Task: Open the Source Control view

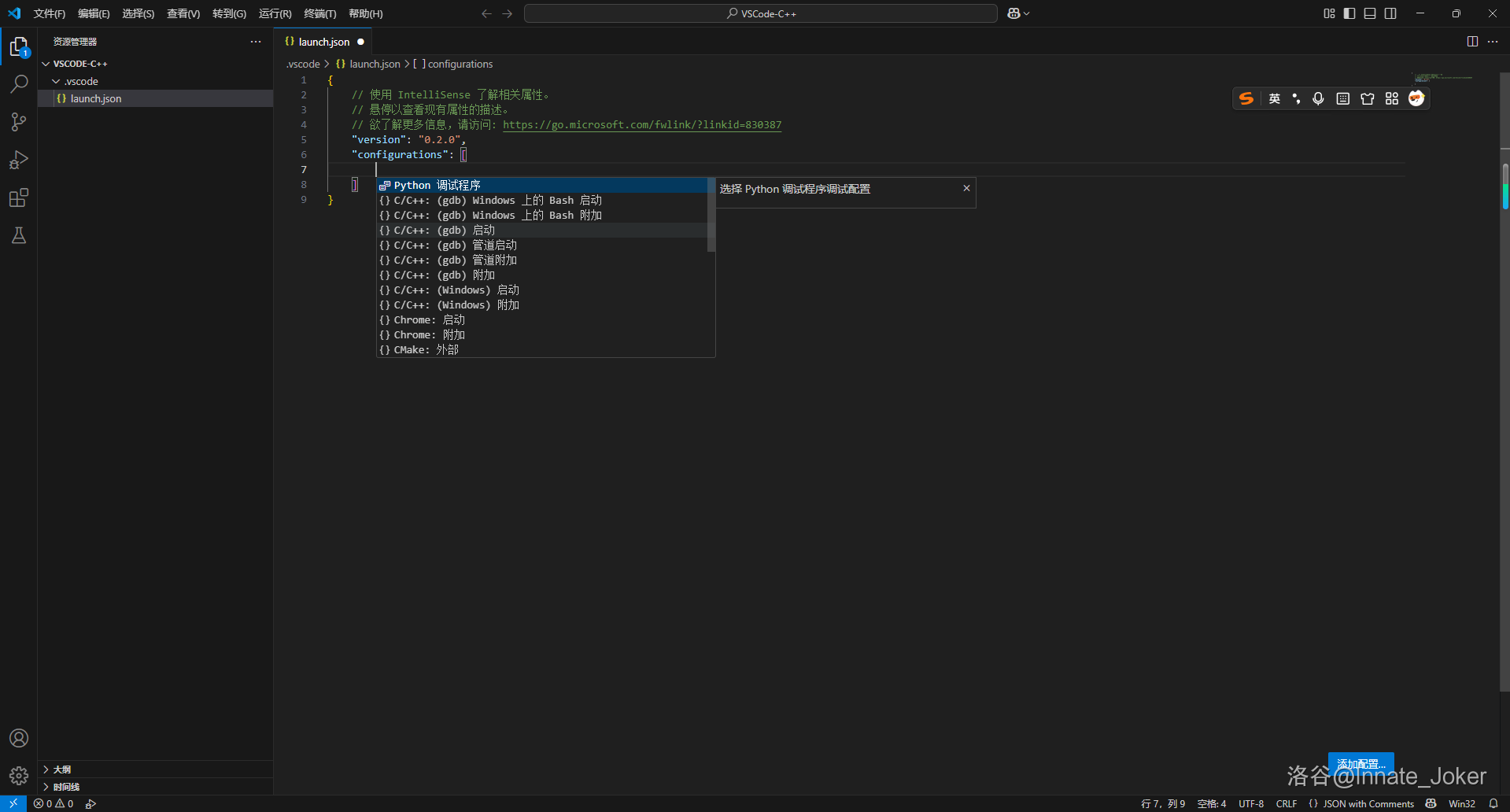Action: [x=18, y=122]
